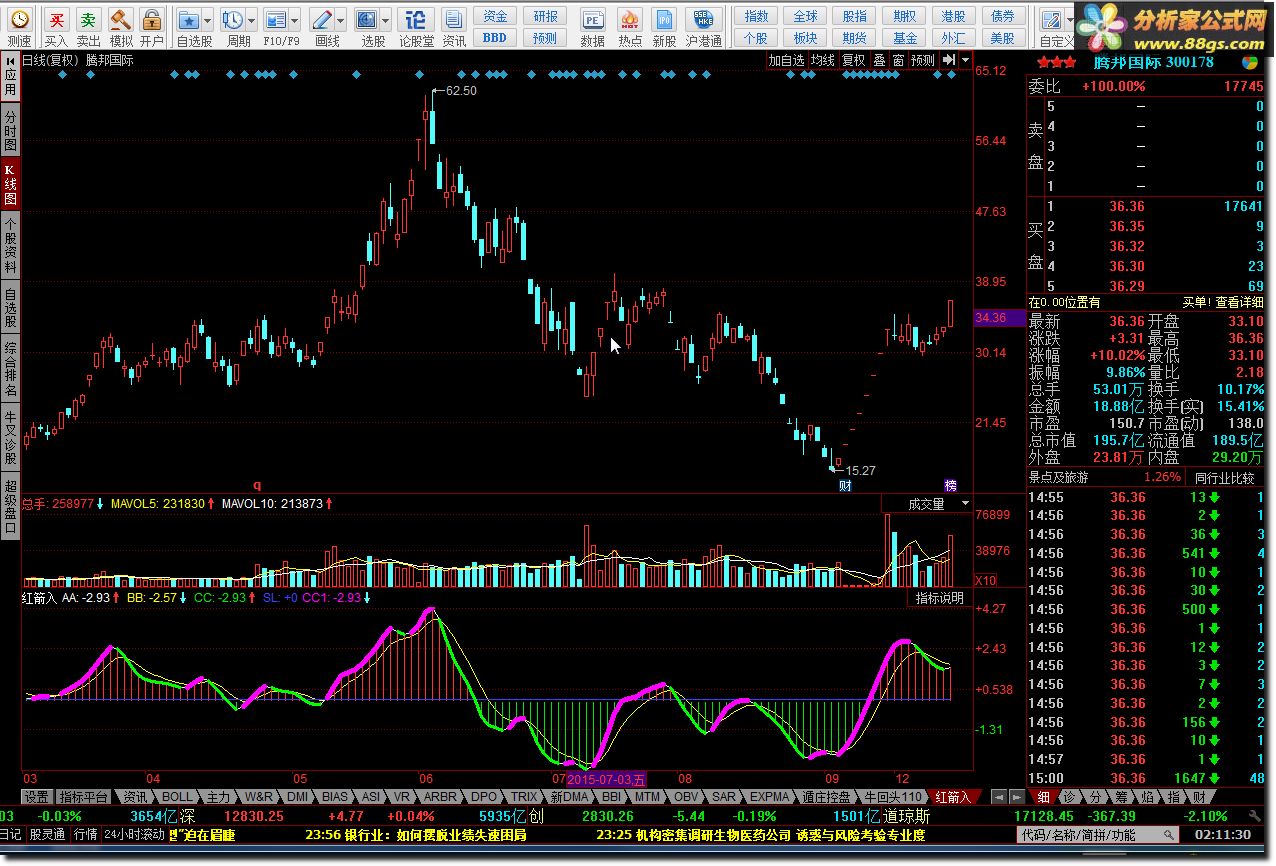This screenshot has height=866, width=1276.
Task: Open the 资讯 news document icon
Action: point(454,19)
